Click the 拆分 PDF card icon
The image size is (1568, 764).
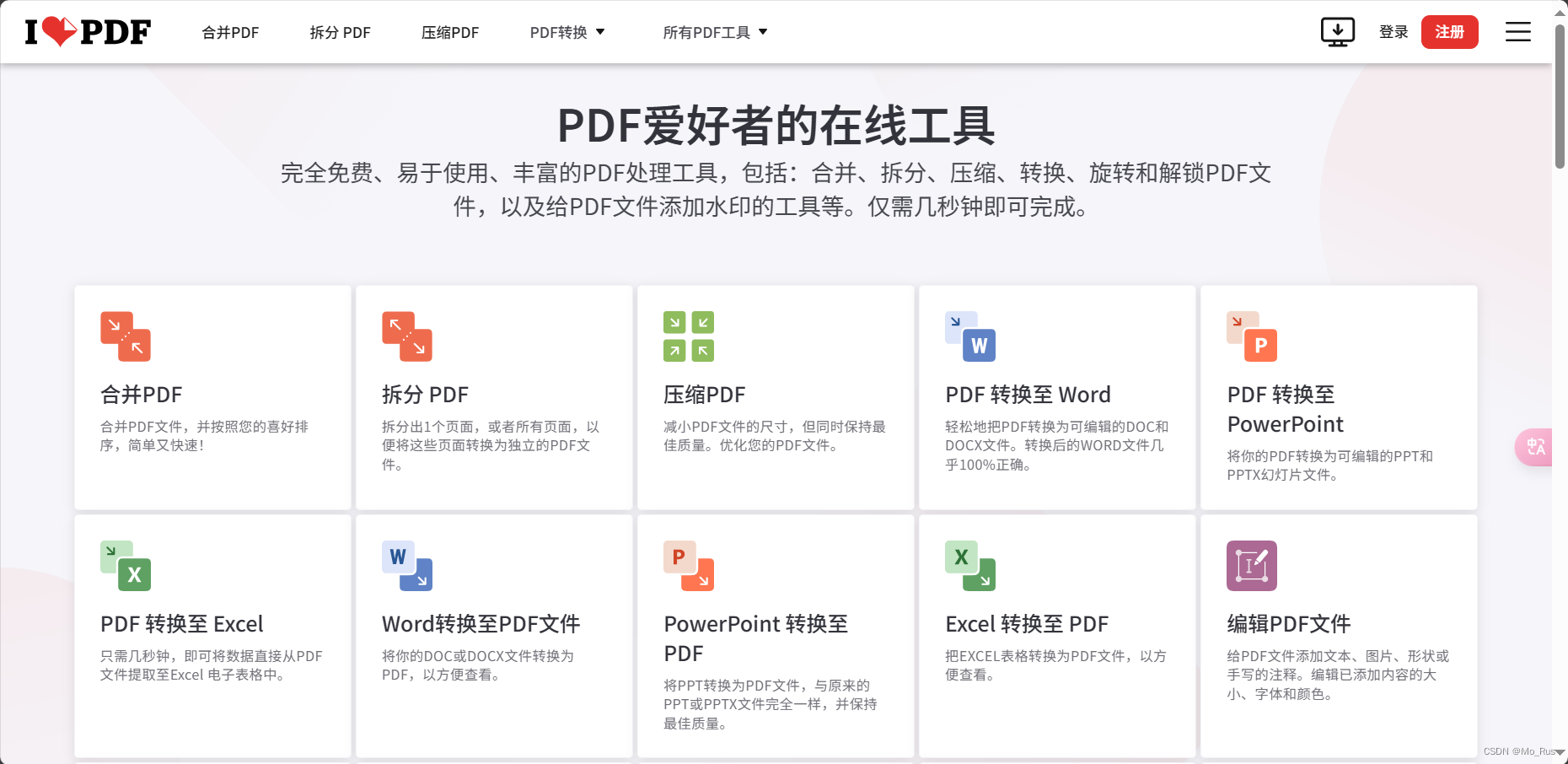tap(407, 336)
